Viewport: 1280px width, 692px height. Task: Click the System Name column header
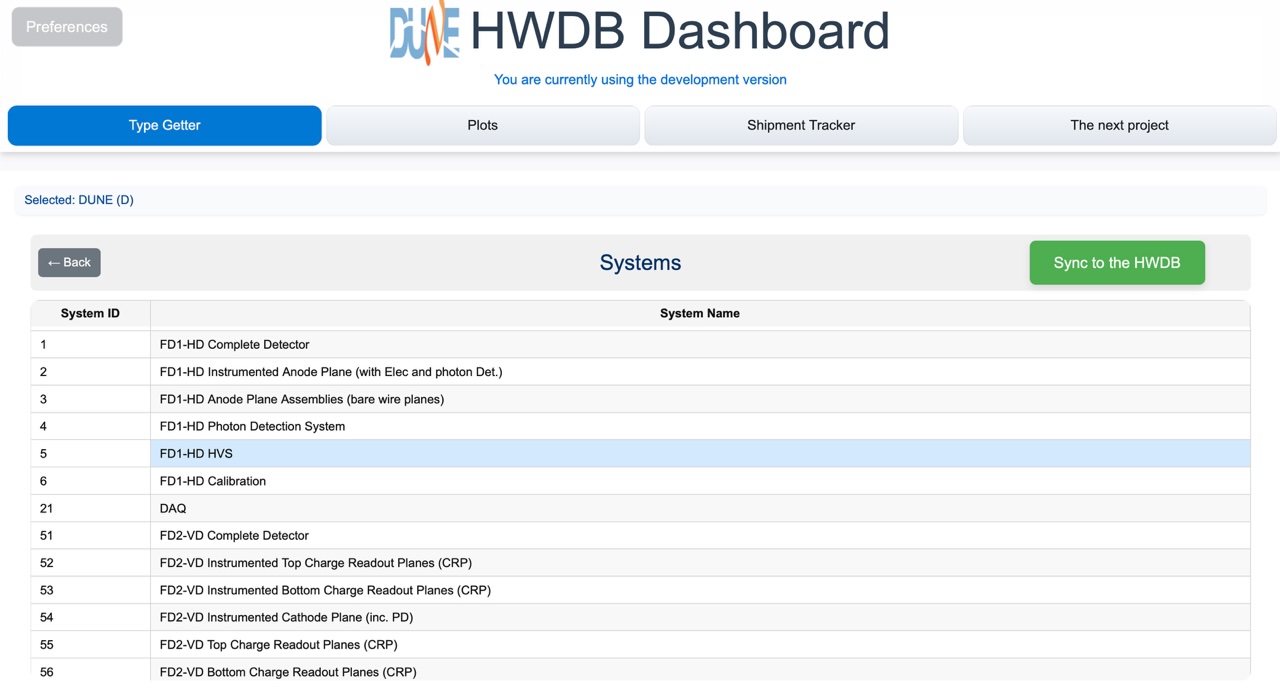699,313
